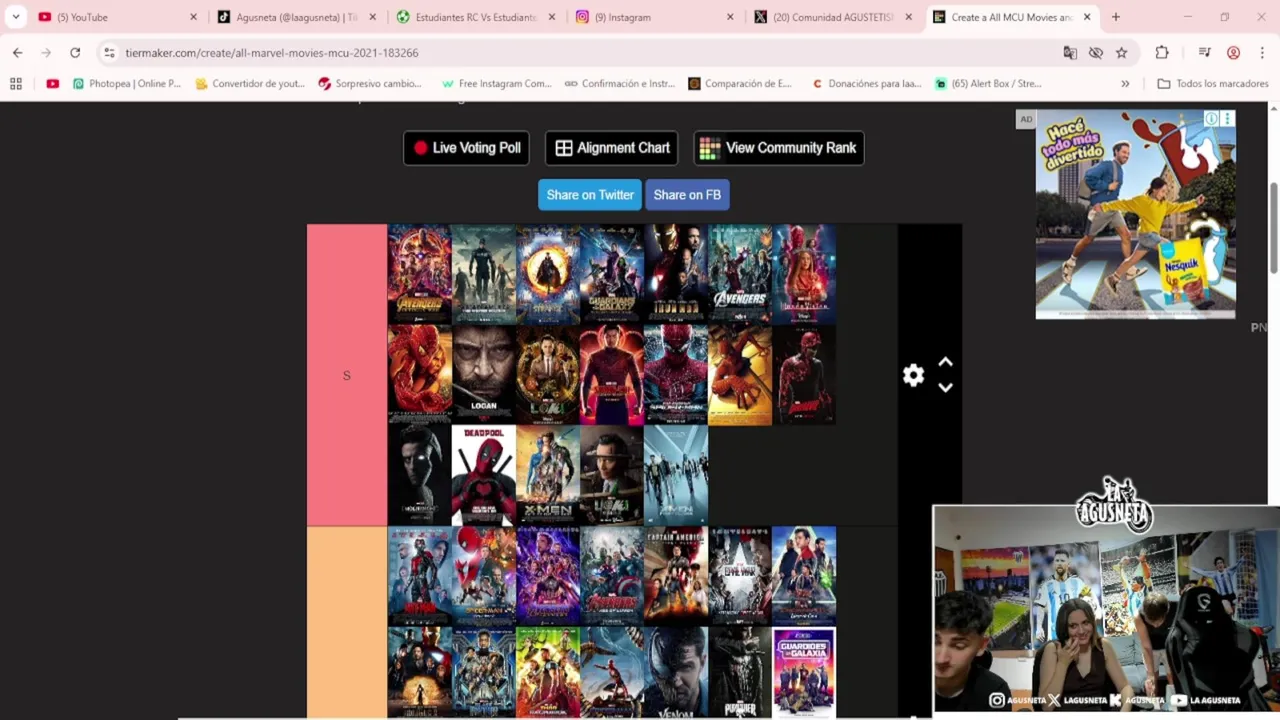
Task: Close the YouTube tab
Action: tap(194, 17)
